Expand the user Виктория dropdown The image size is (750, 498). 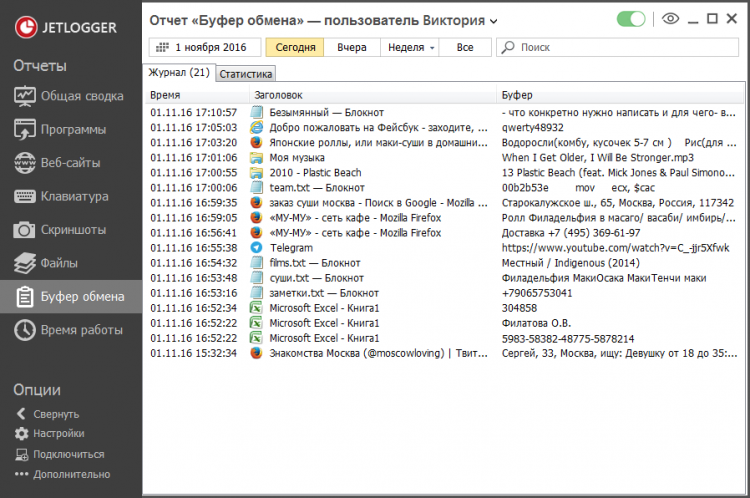(494, 21)
